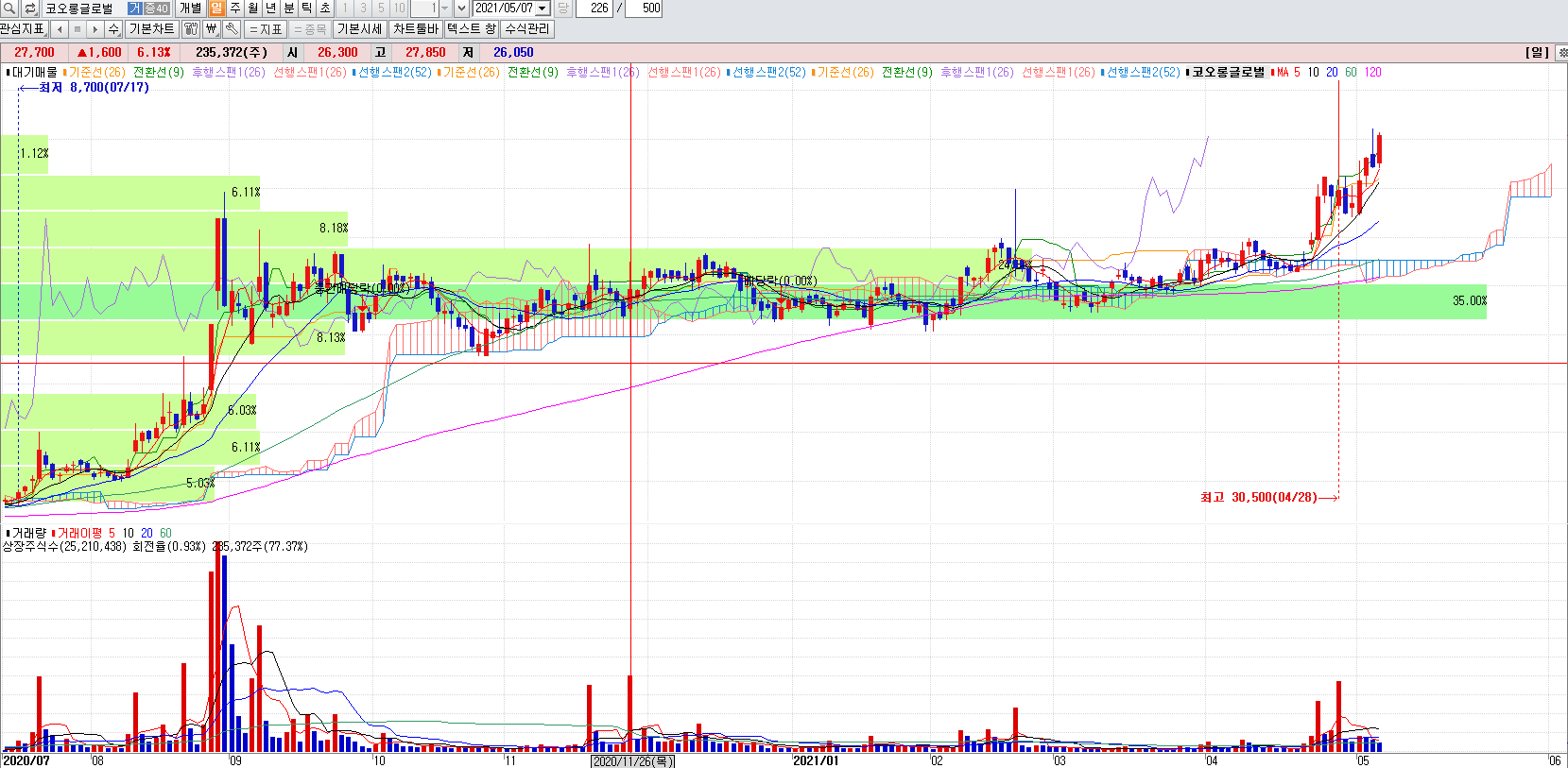
Task: Open the date picker dropdown for 2021/05/07
Action: click(x=543, y=9)
